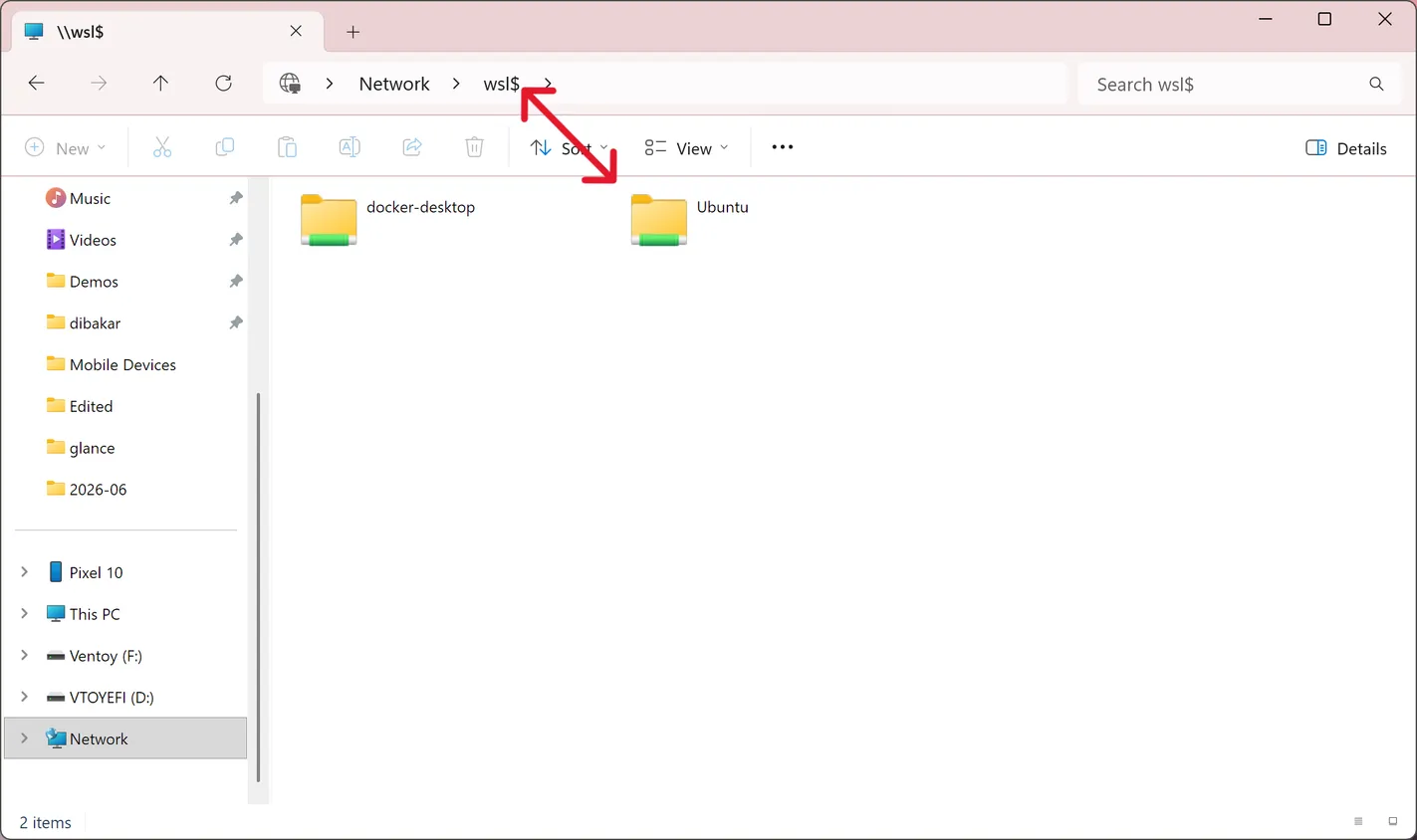Image resolution: width=1417 pixels, height=840 pixels.
Task: Expand the Ventoy (F:) drive node
Action: point(24,656)
